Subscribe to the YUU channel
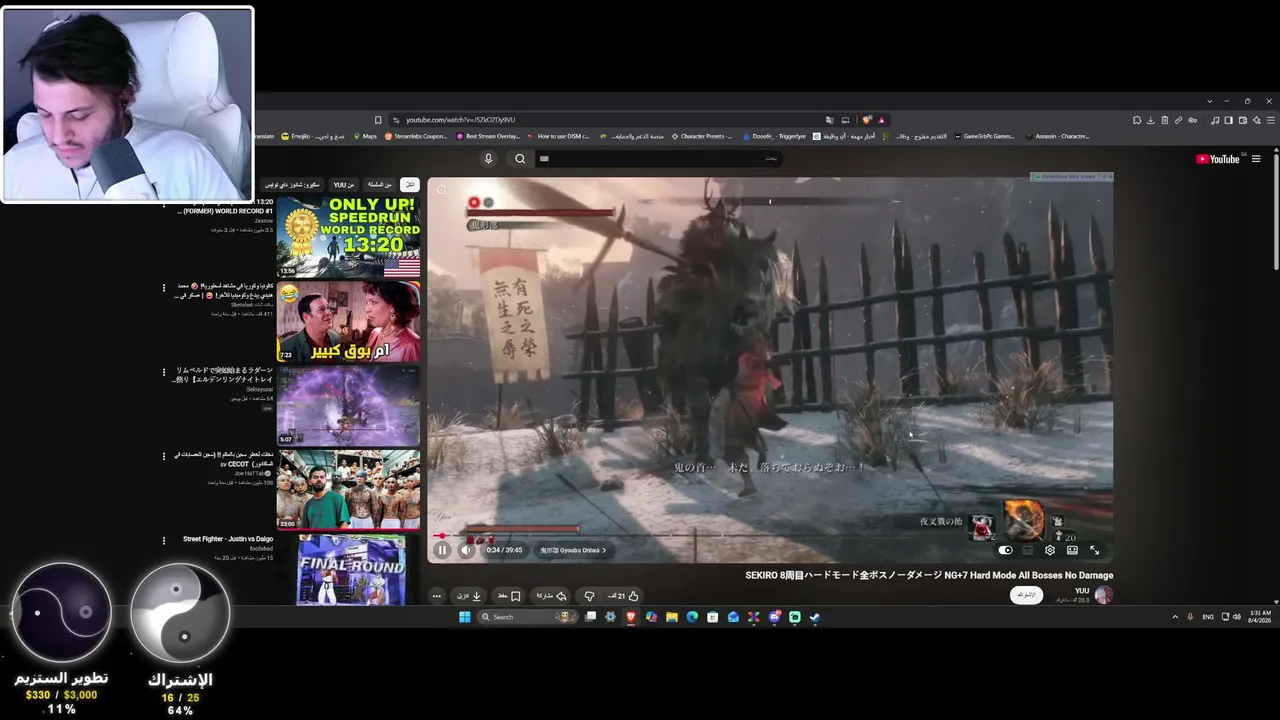Viewport: 1280px width, 720px height. point(1026,595)
